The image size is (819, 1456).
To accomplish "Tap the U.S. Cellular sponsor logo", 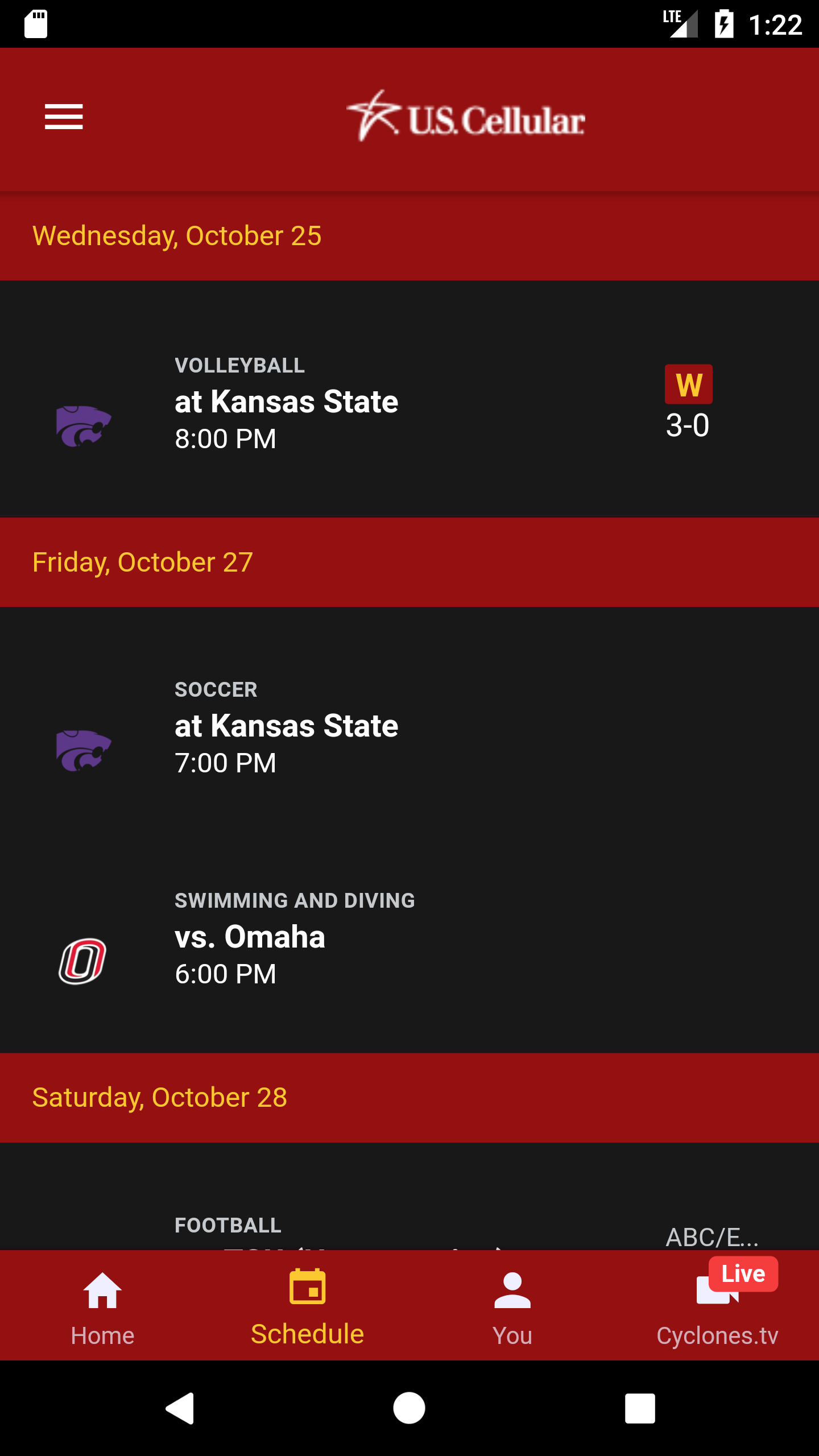I will tap(466, 117).
